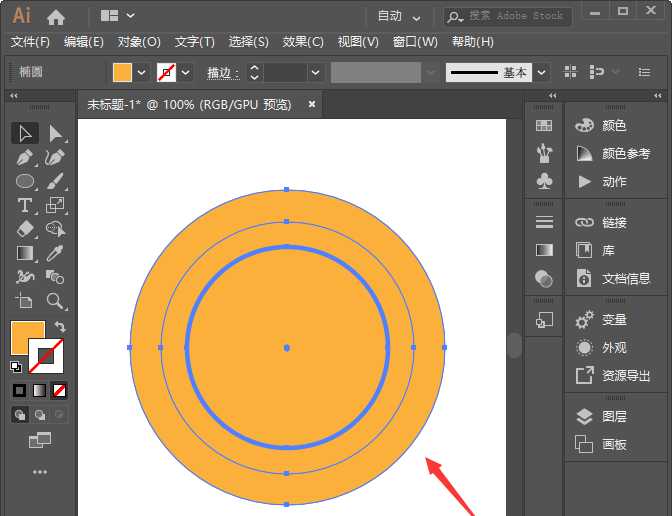Click the Home icon in top bar
Screen dimensions: 672x516
point(56,16)
